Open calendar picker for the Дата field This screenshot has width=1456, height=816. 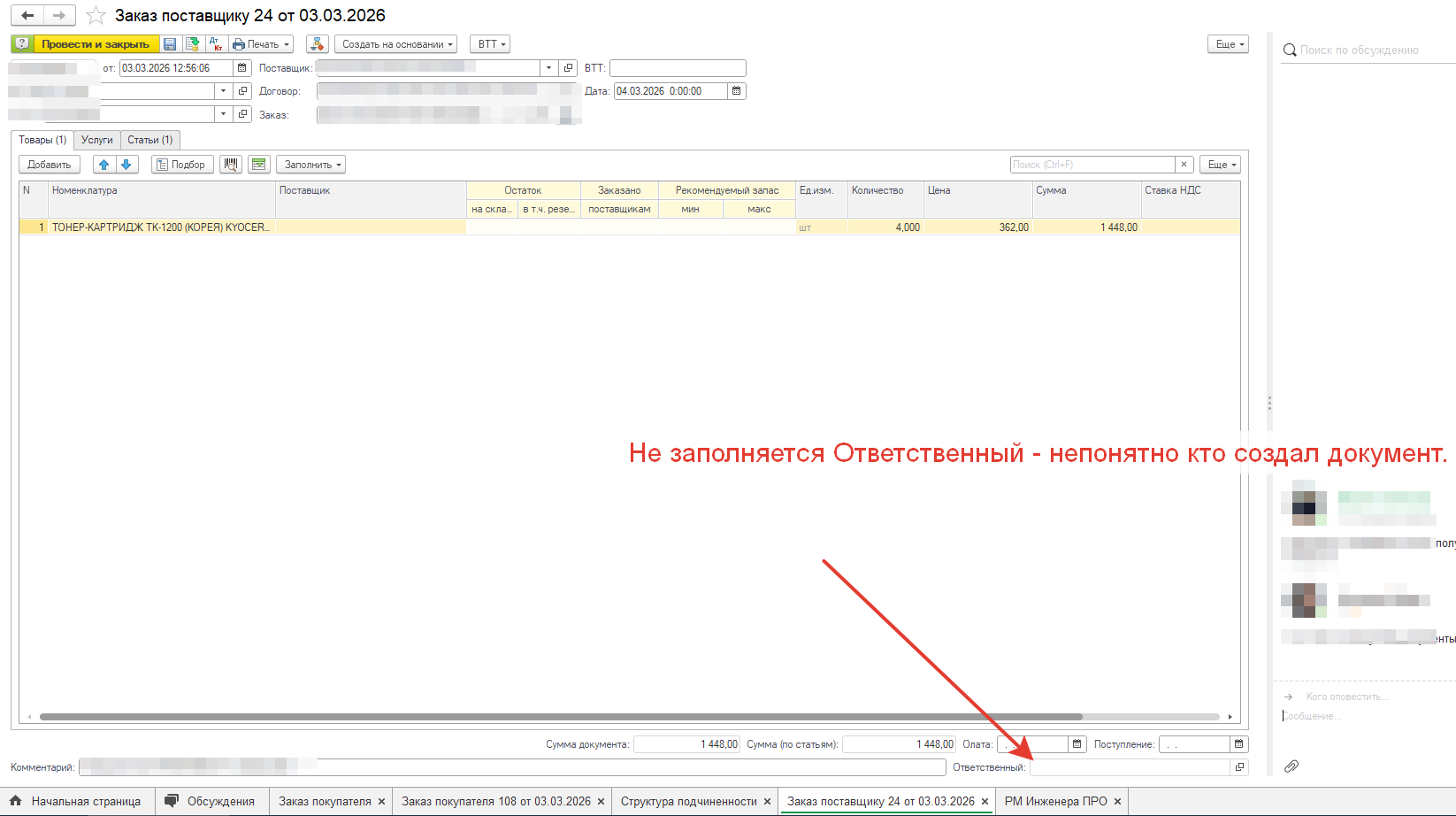tap(736, 91)
